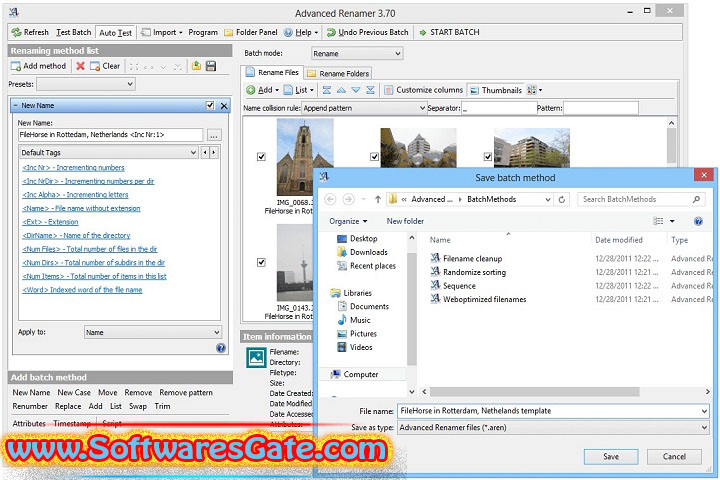Screen dimensions: 720x480
Task: Toggle the Auto Test button
Action: [115, 33]
